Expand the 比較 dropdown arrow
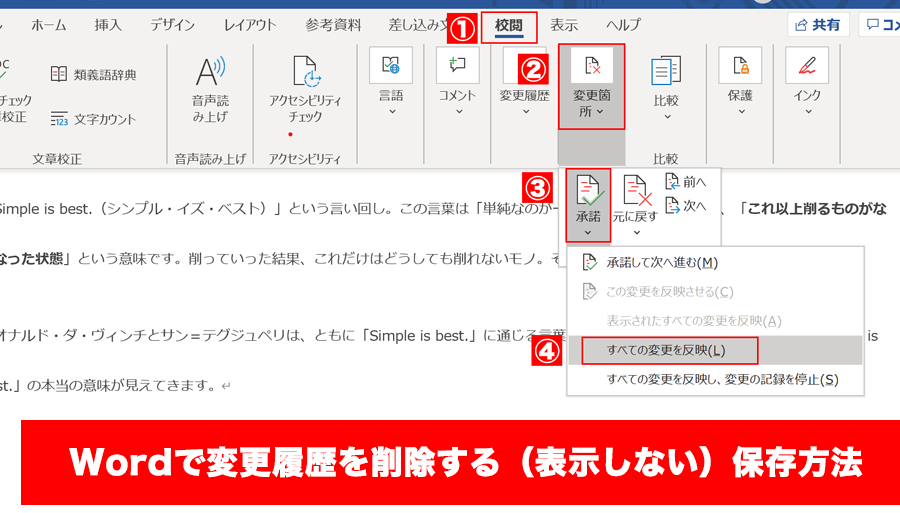This screenshot has height=513, width=900. [667, 117]
